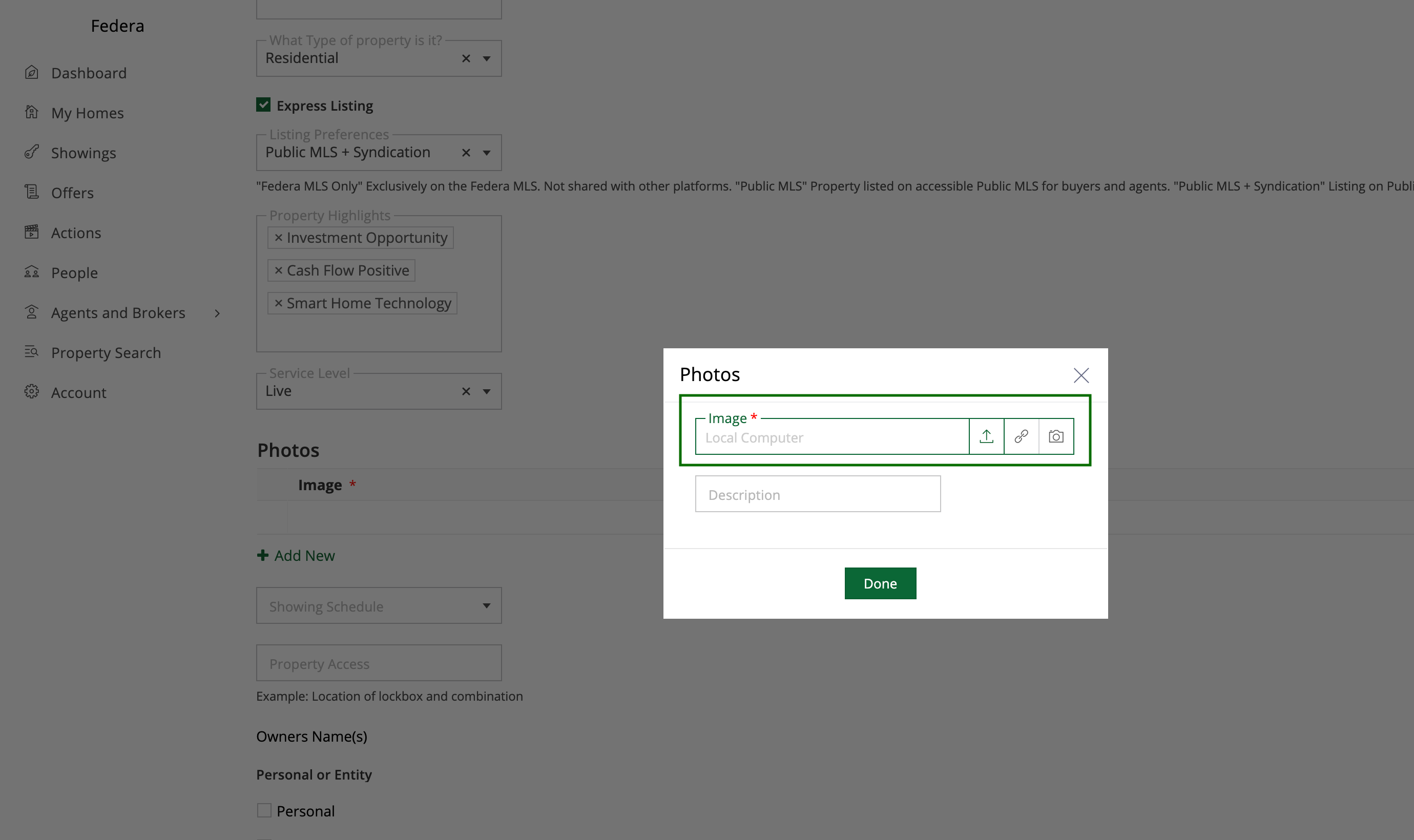Screen dimensions: 1414x840
Task: Open the Showings page
Action: 84,153
